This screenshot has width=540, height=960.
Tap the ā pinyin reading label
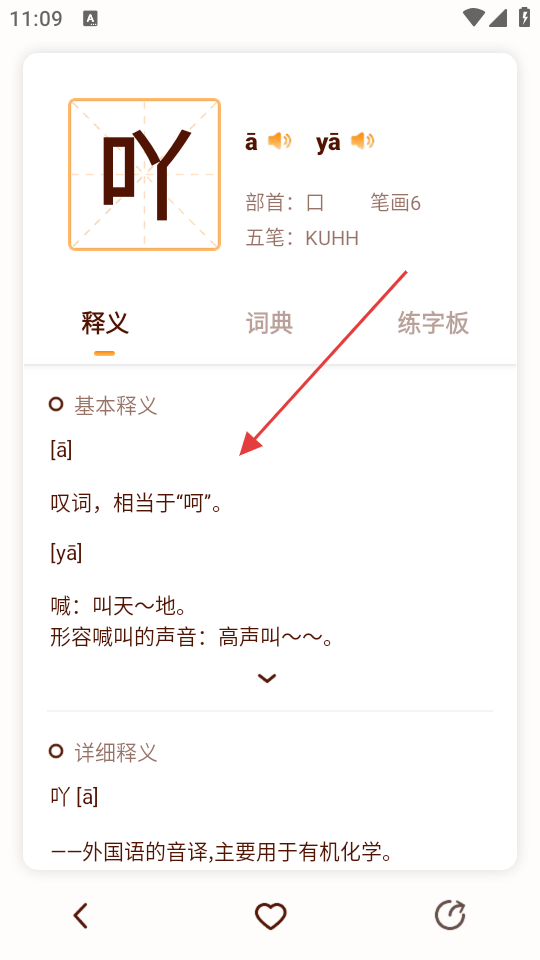click(251, 142)
